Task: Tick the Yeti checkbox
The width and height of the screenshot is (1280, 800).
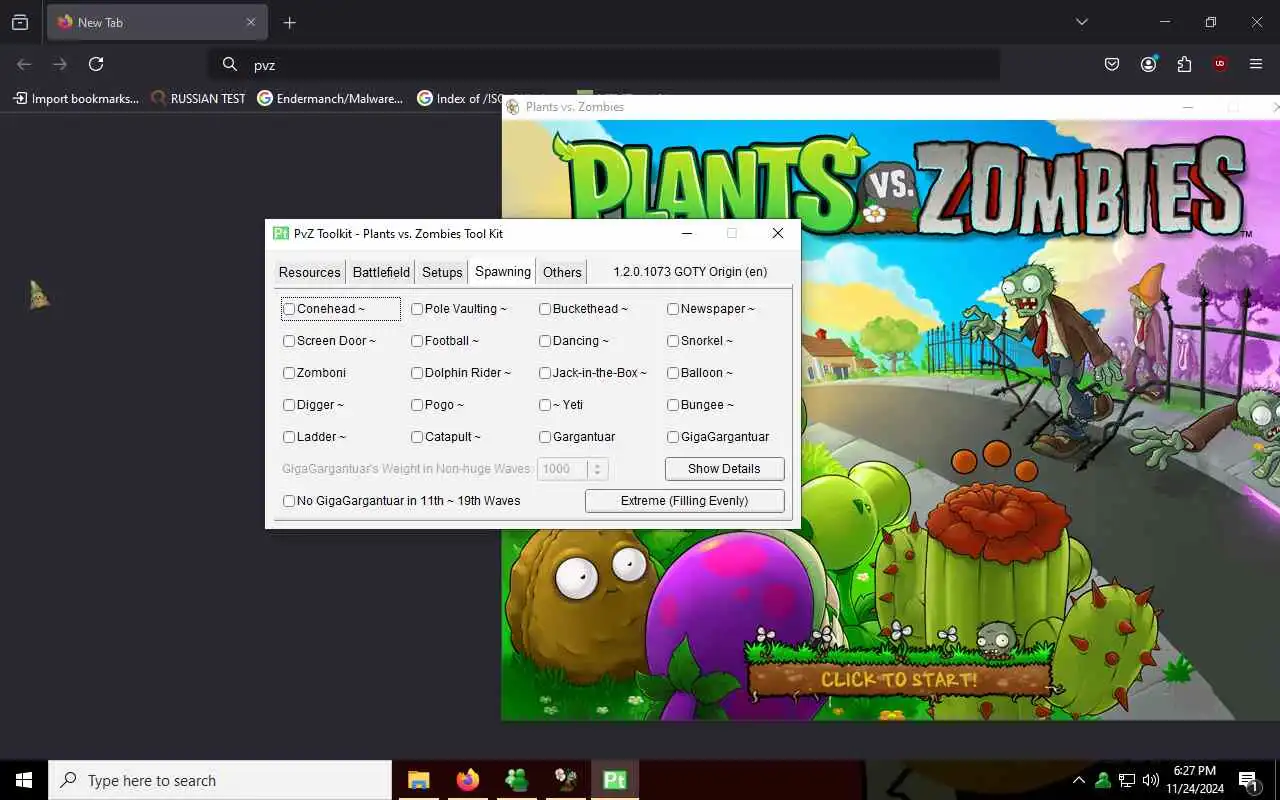Action: 545,405
